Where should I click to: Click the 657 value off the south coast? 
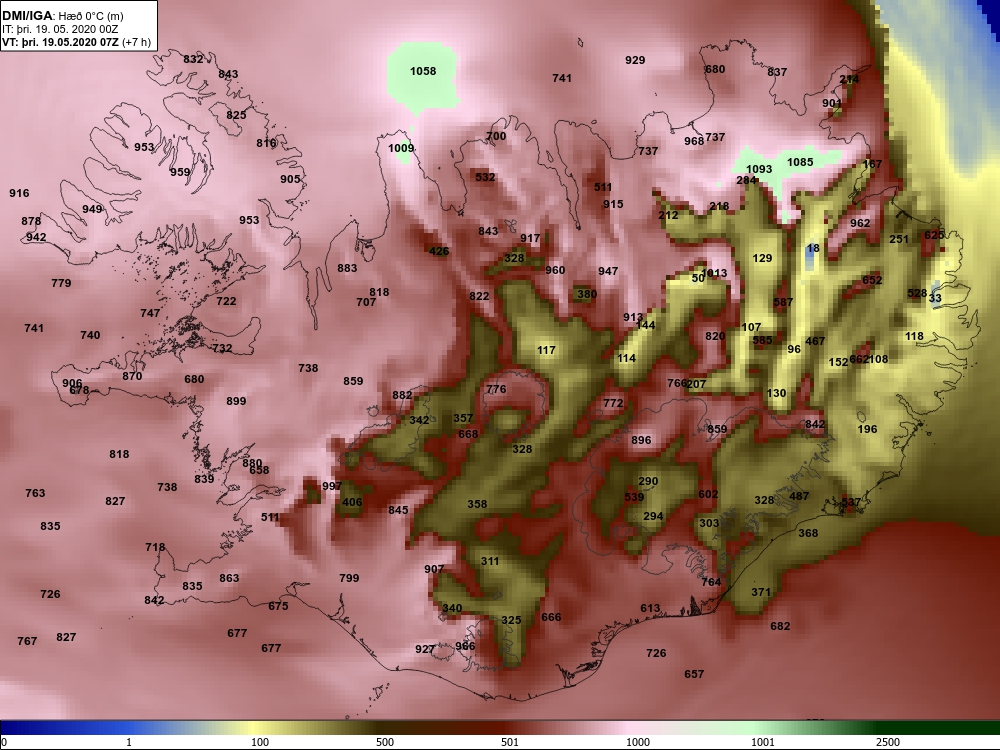click(x=694, y=674)
